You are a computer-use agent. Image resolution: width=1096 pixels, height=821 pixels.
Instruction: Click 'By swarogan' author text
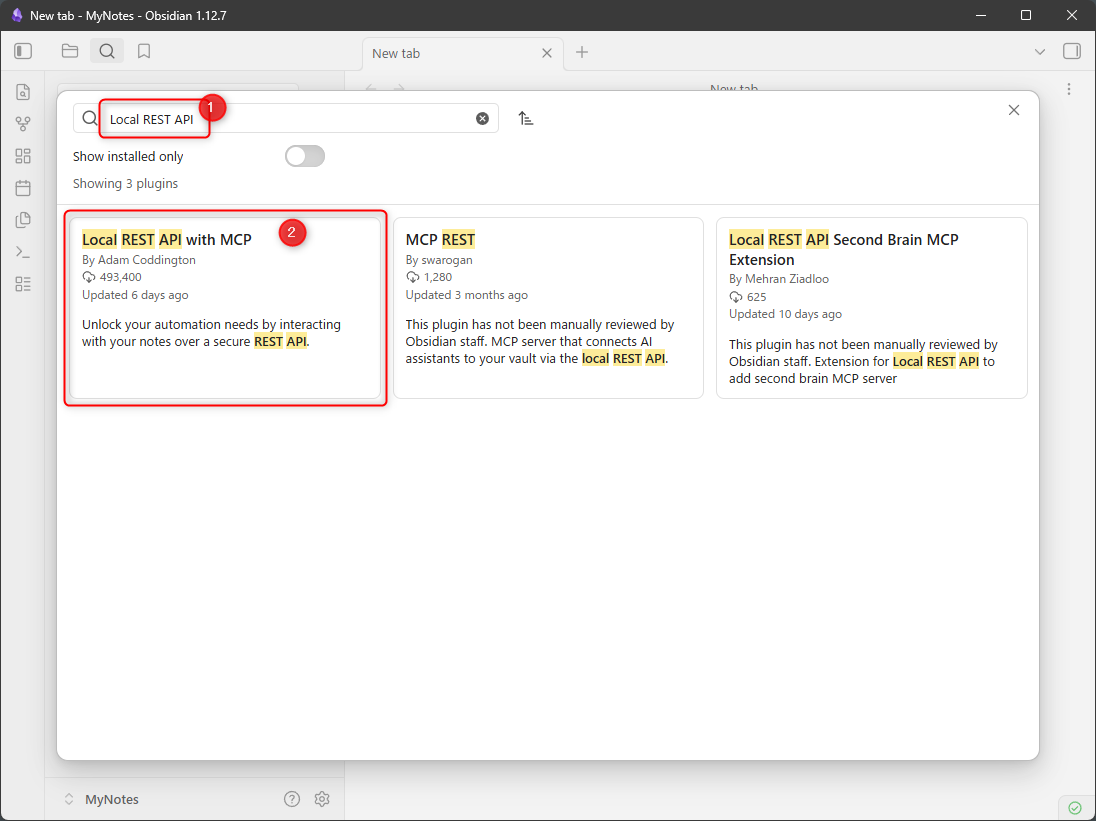click(439, 260)
